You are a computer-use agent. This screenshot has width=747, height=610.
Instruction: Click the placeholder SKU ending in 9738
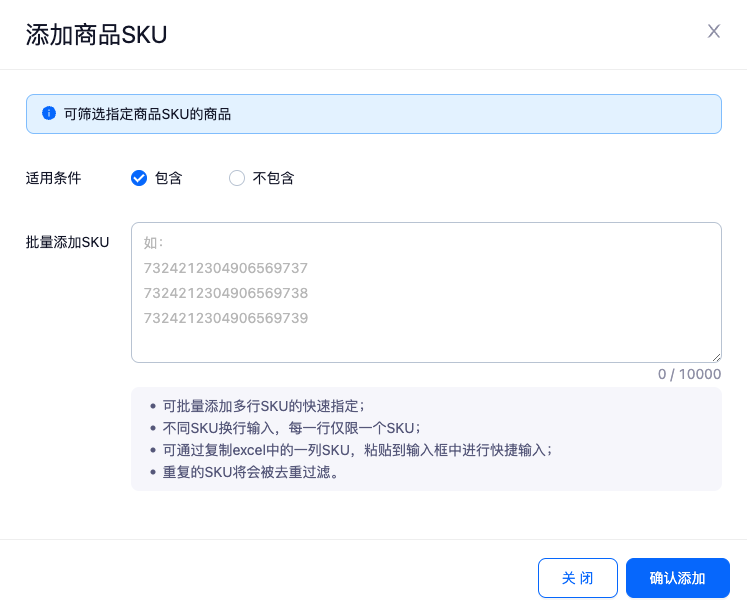pyautogui.click(x=226, y=293)
